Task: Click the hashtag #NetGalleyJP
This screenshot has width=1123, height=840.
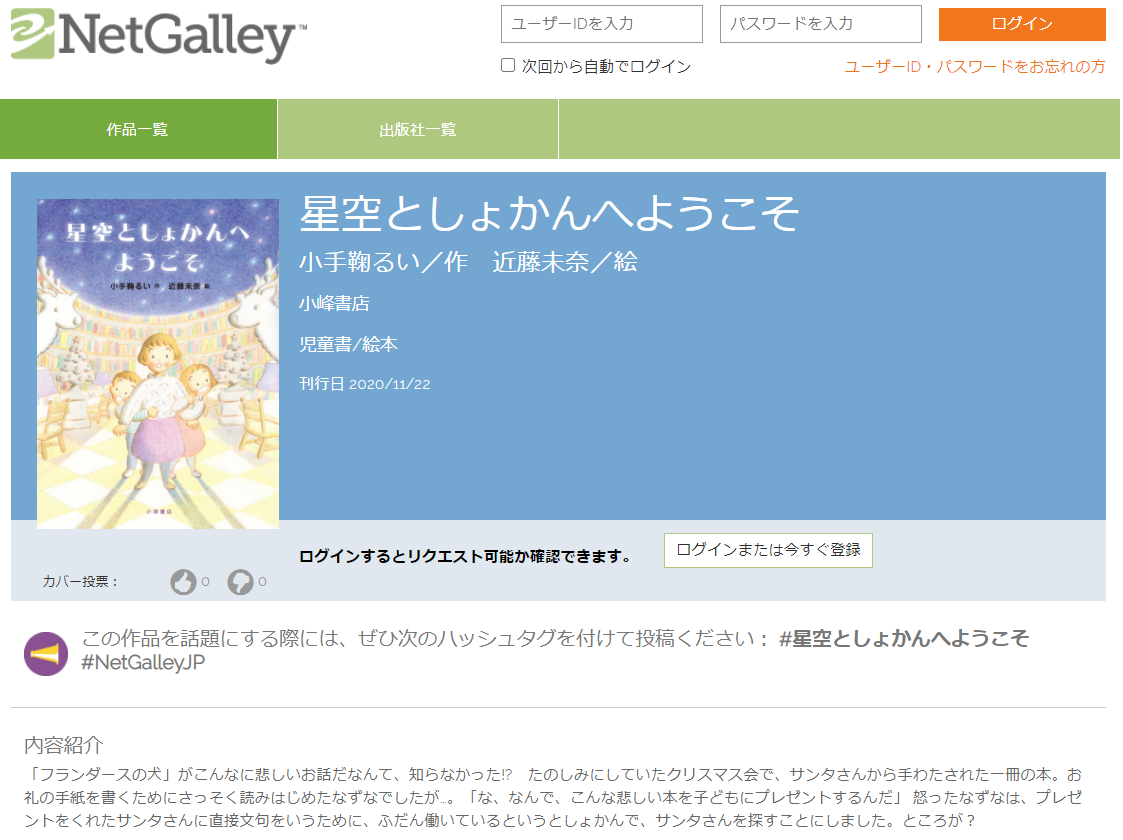Action: click(143, 662)
